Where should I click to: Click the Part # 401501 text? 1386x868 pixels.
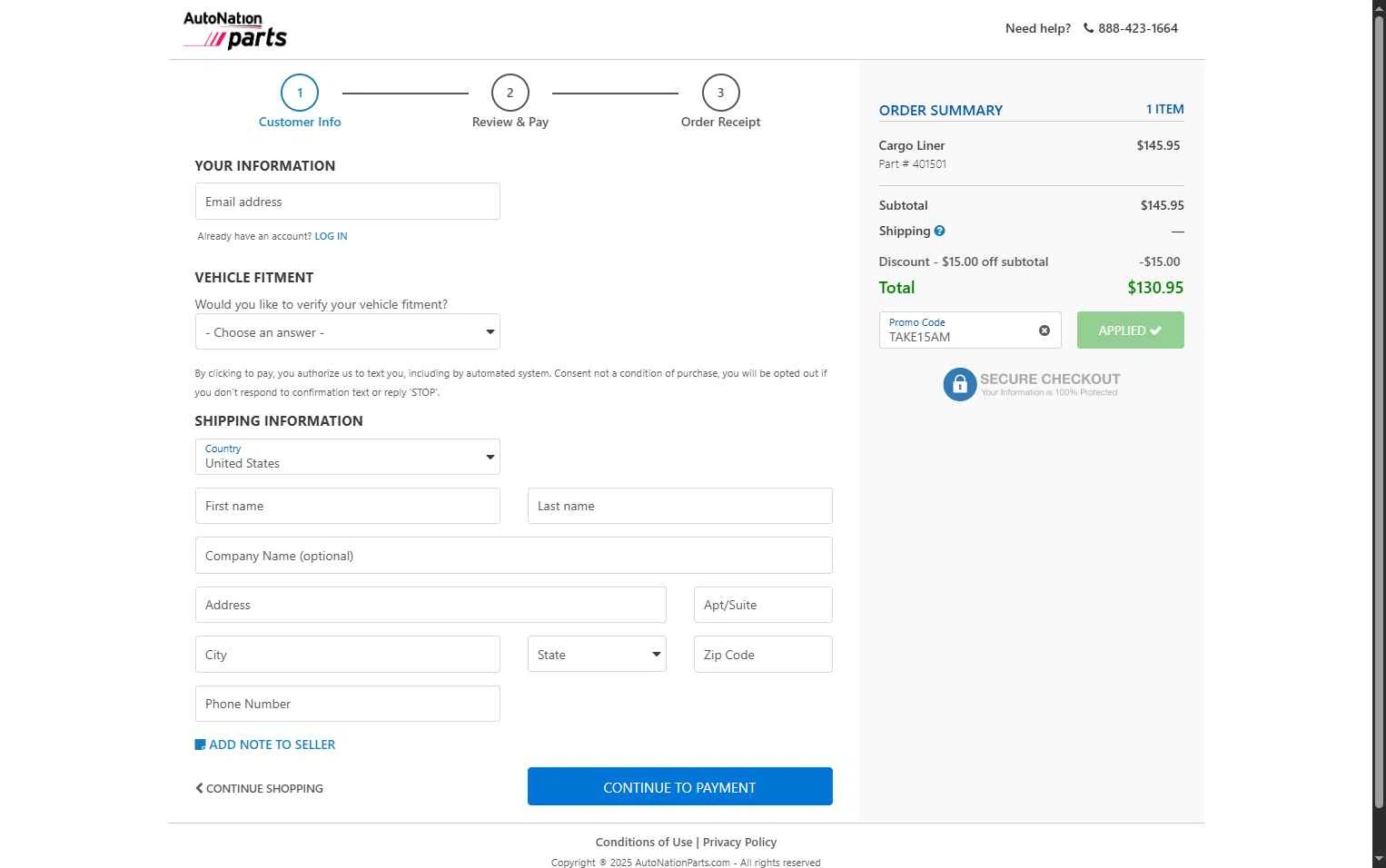[x=912, y=164]
